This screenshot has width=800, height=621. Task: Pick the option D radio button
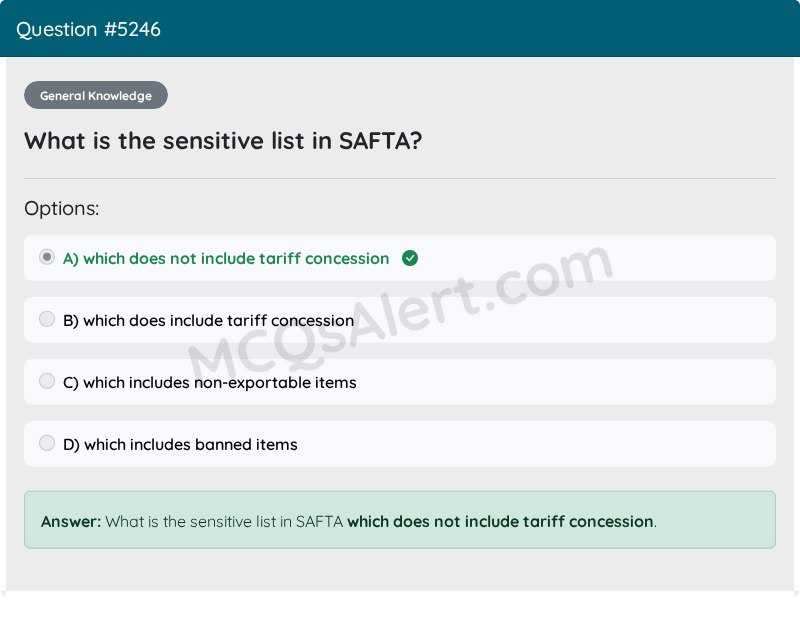coord(47,443)
